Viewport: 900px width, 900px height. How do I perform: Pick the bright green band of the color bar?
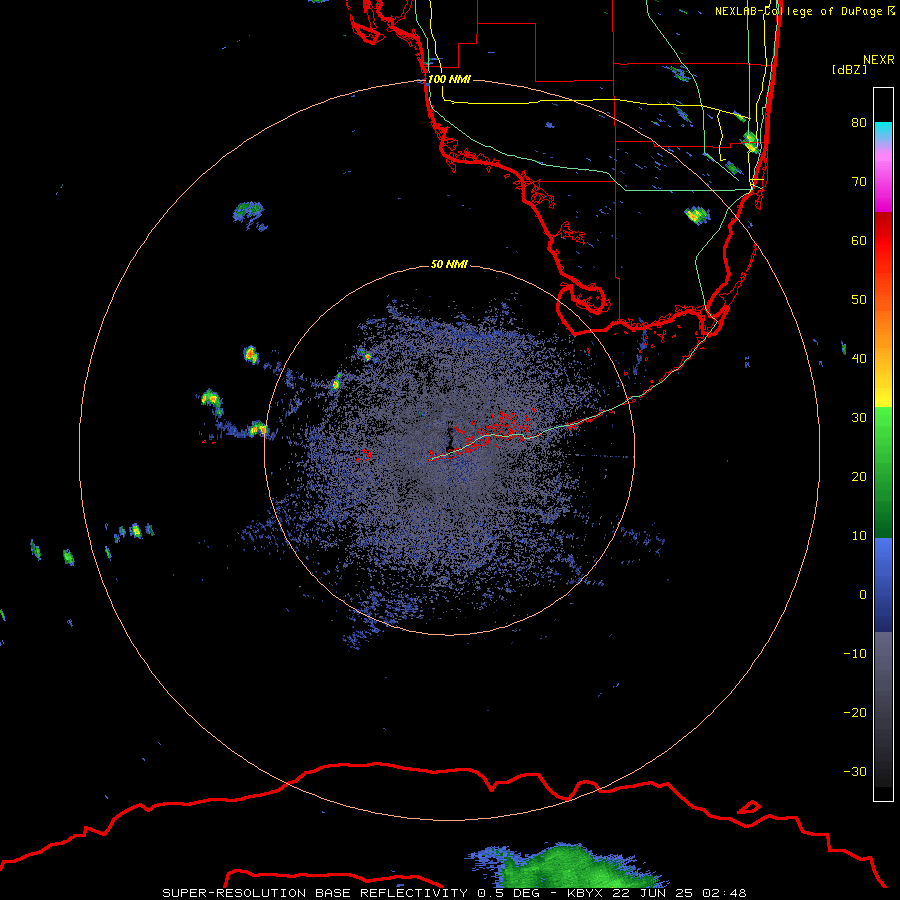coord(883,436)
